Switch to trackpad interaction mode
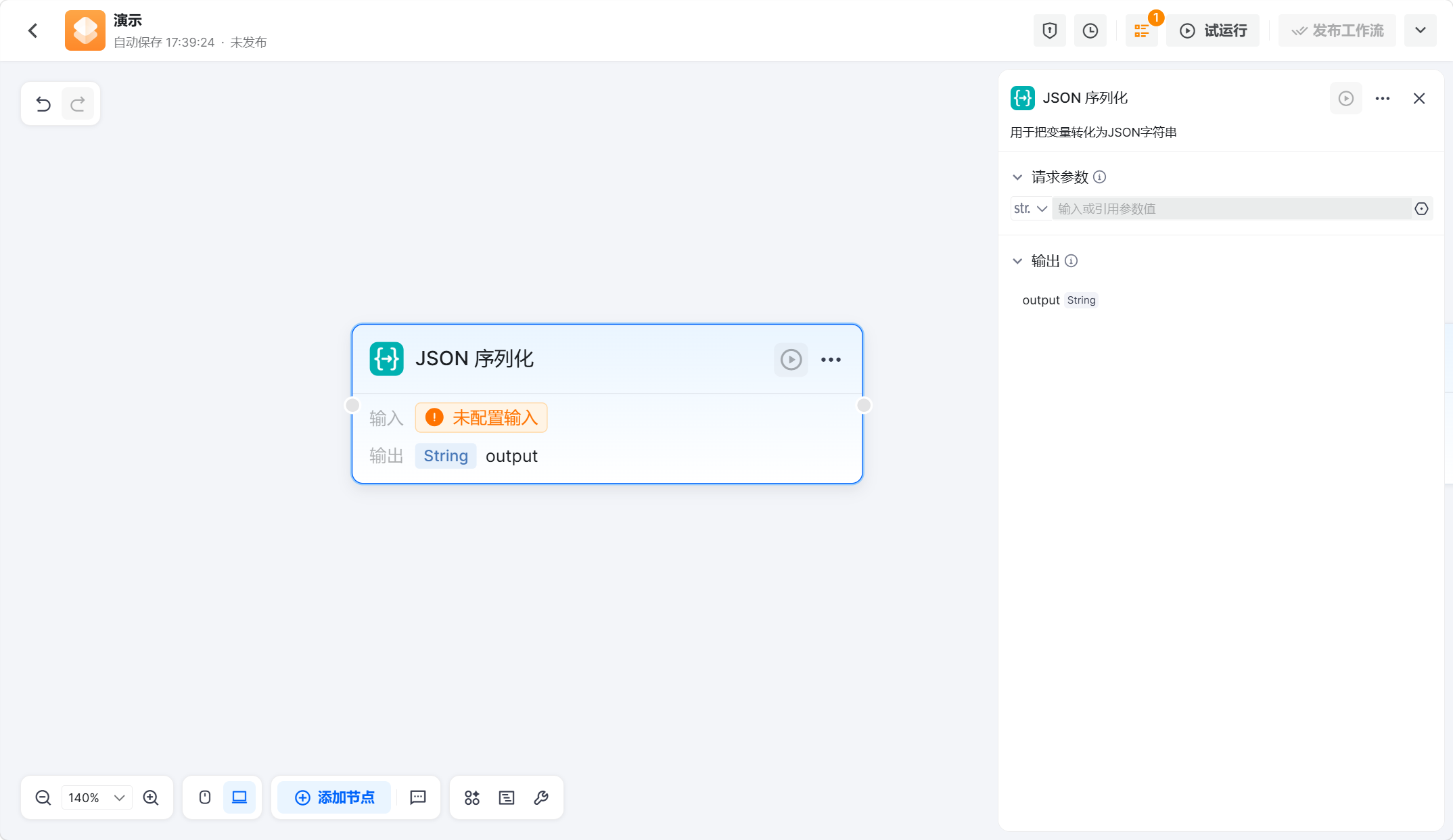The width and height of the screenshot is (1453, 840). [x=239, y=797]
